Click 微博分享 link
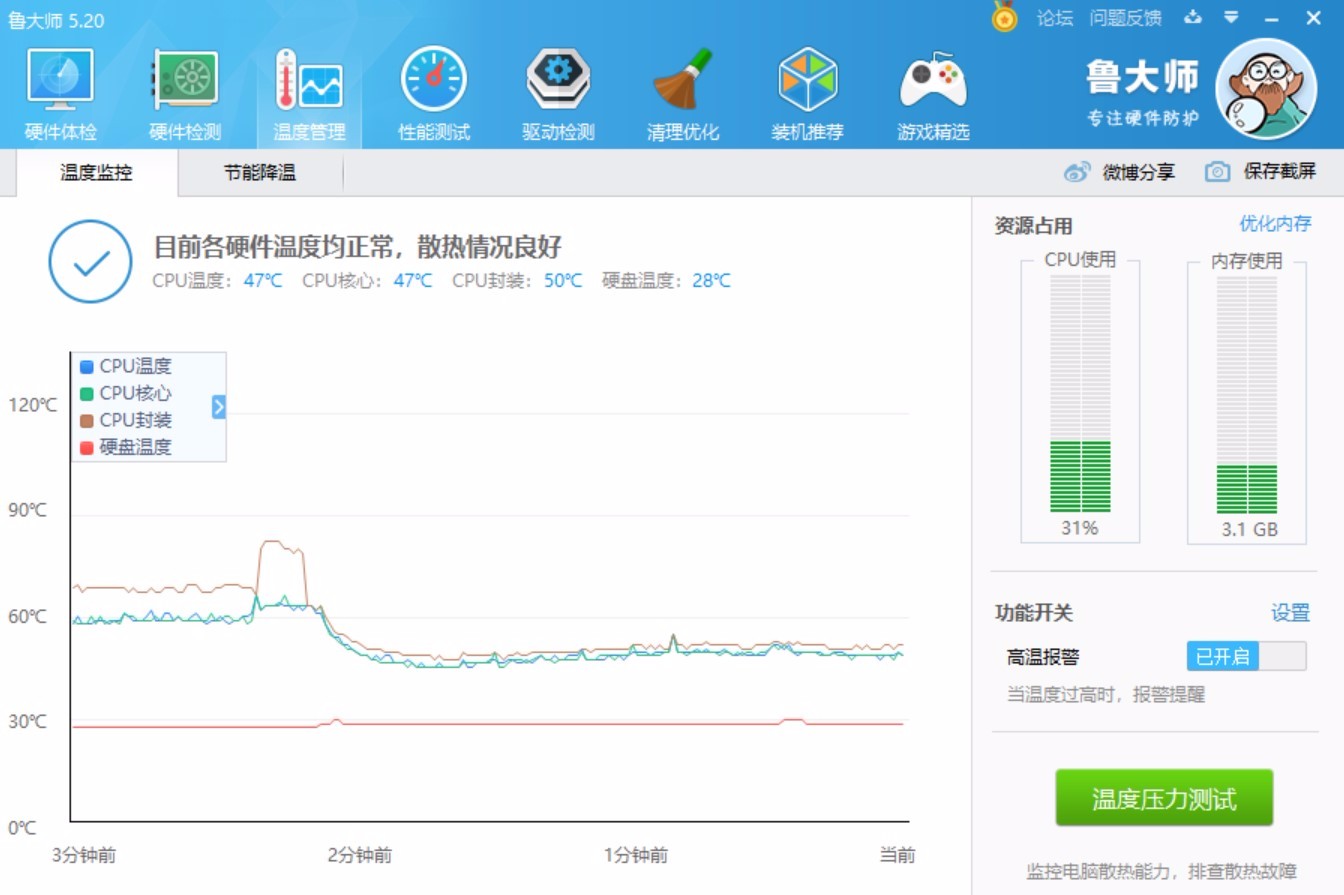Viewport: 1344px width, 895px height. point(1138,172)
